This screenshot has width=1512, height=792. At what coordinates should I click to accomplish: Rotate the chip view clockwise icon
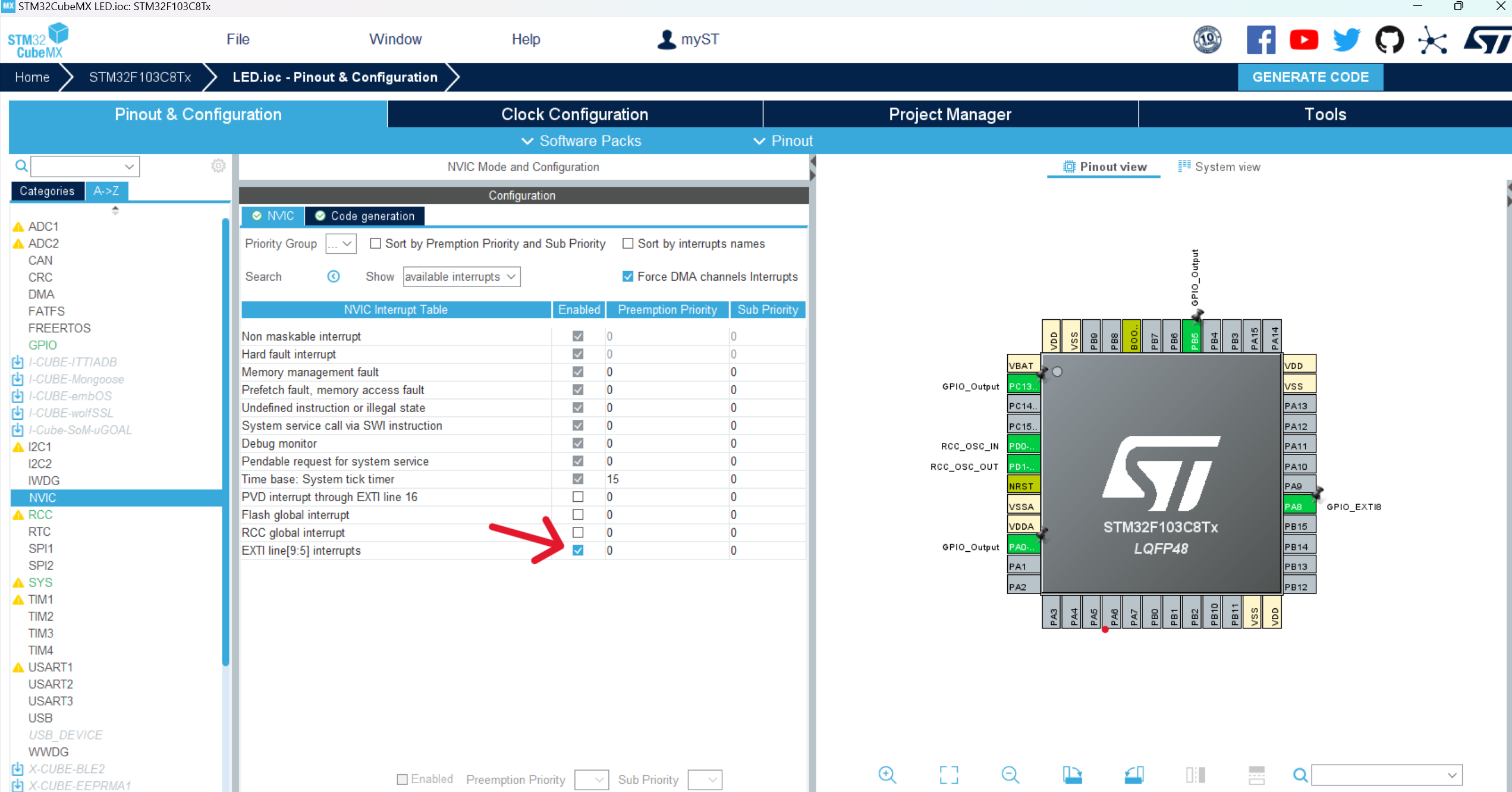(1072, 775)
